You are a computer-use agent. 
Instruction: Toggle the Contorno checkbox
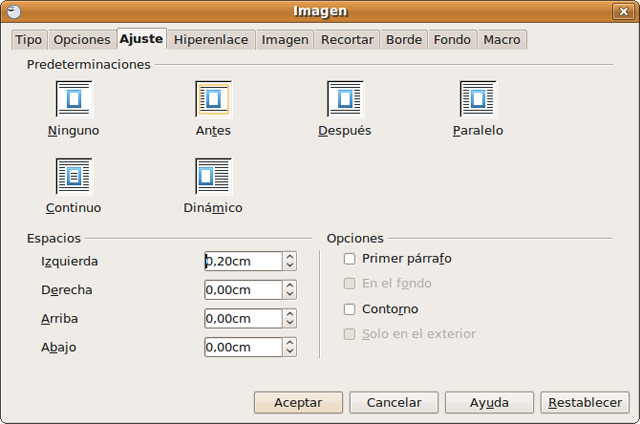pos(350,309)
